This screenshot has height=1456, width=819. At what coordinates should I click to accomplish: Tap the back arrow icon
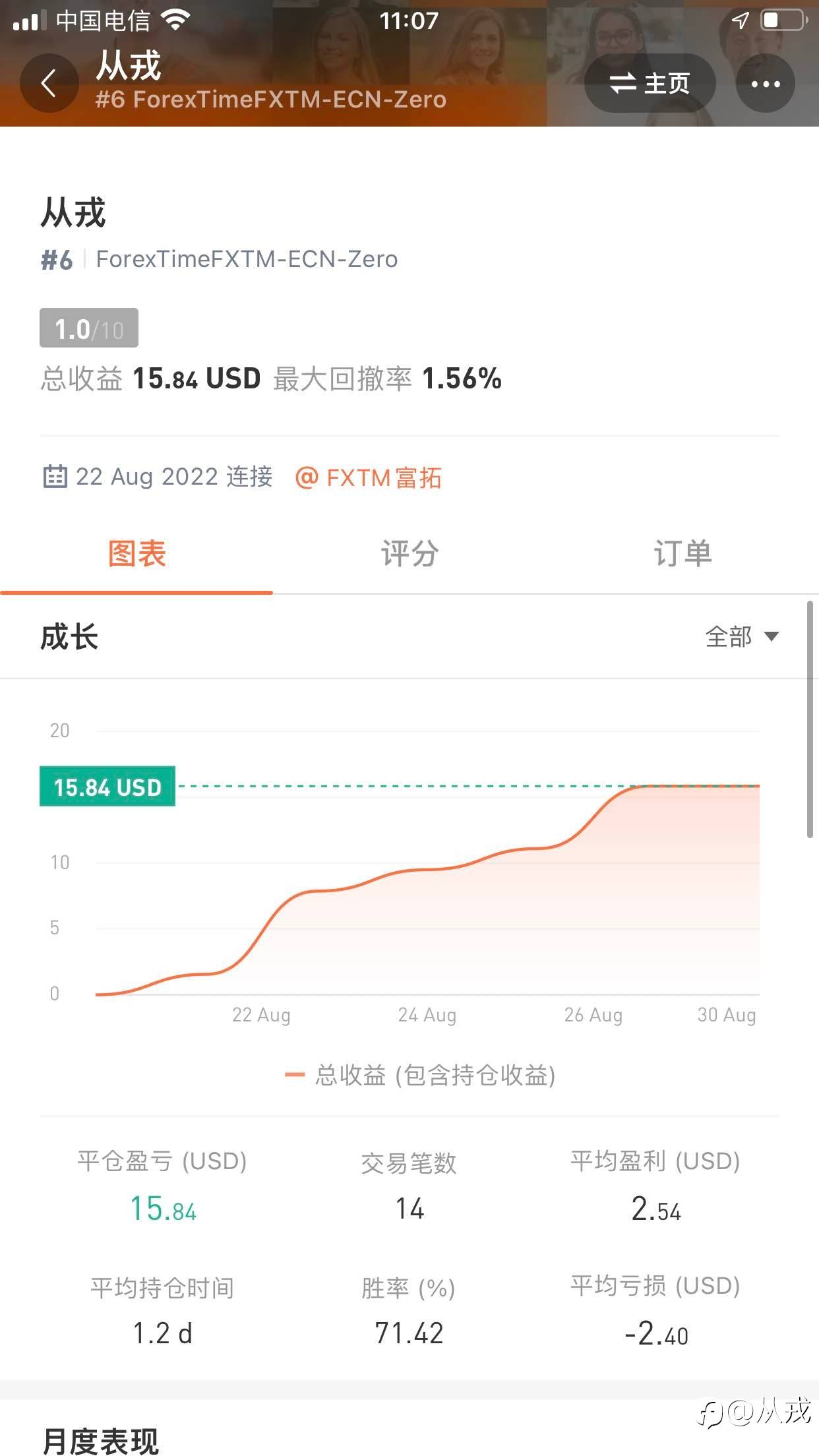[49, 84]
